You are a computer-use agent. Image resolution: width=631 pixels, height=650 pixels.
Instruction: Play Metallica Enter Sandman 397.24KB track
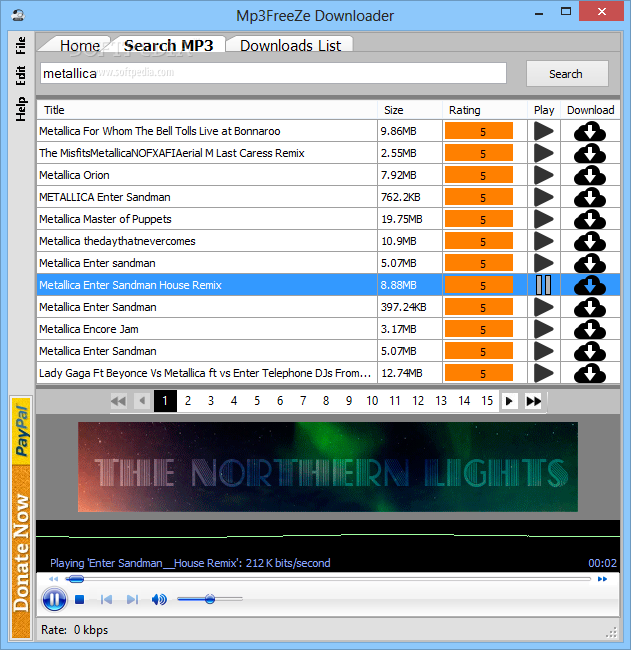pyautogui.click(x=544, y=307)
